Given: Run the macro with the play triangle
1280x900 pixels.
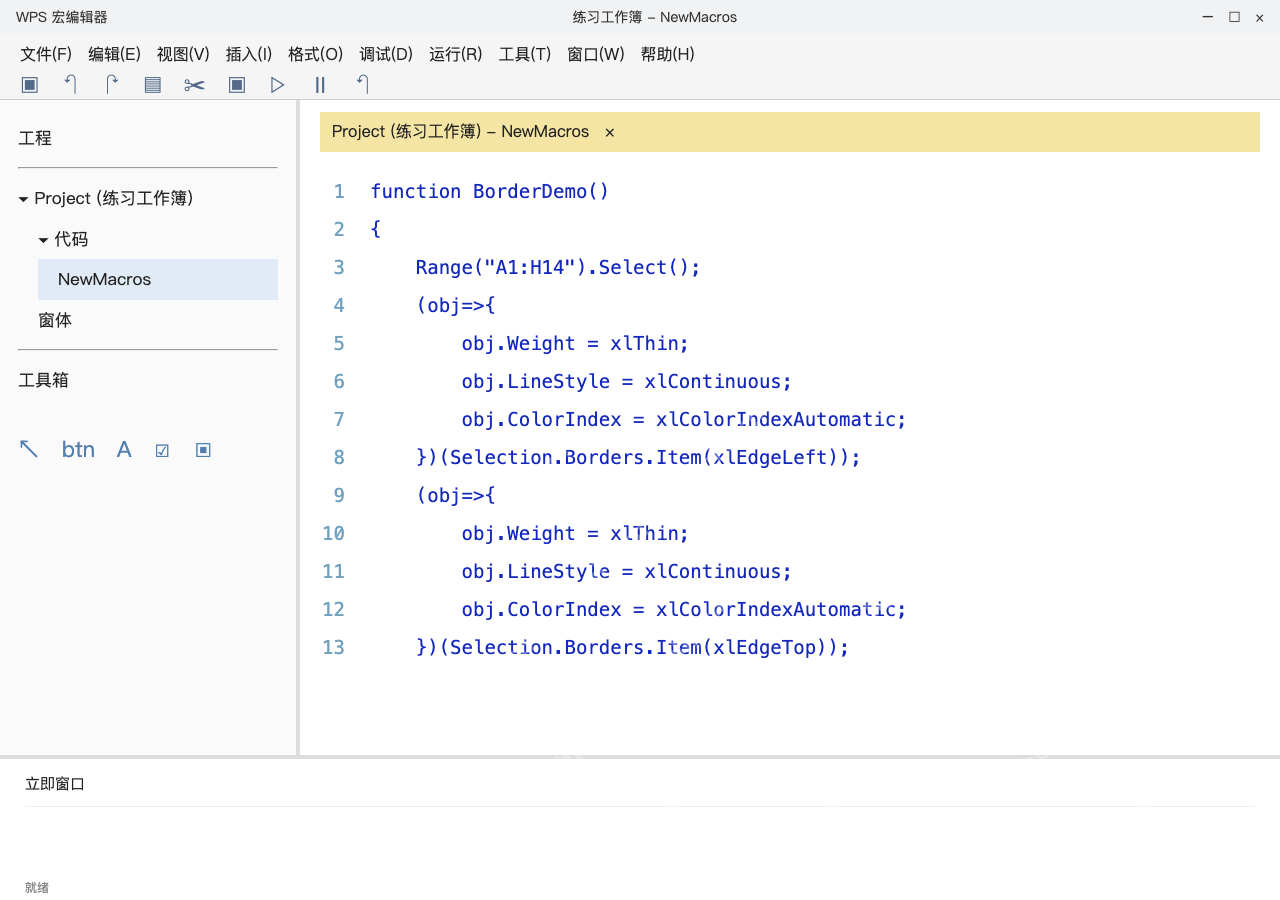Looking at the screenshot, I should tap(278, 85).
